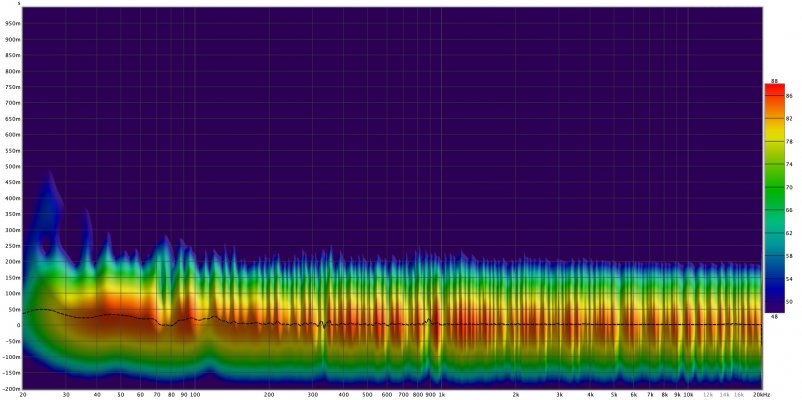Select the 54 dB blue band in legend
This screenshot has height=400, width=802.
[774, 279]
